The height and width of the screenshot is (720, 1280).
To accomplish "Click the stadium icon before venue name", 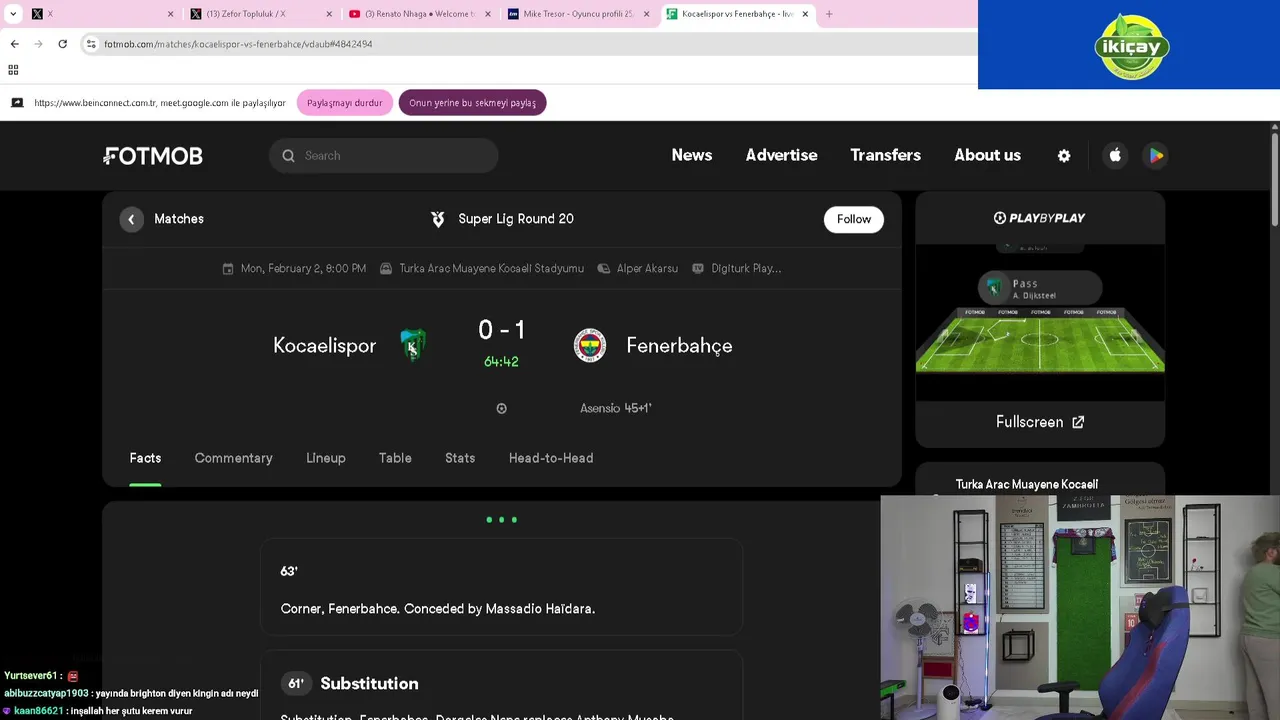I will [x=386, y=269].
